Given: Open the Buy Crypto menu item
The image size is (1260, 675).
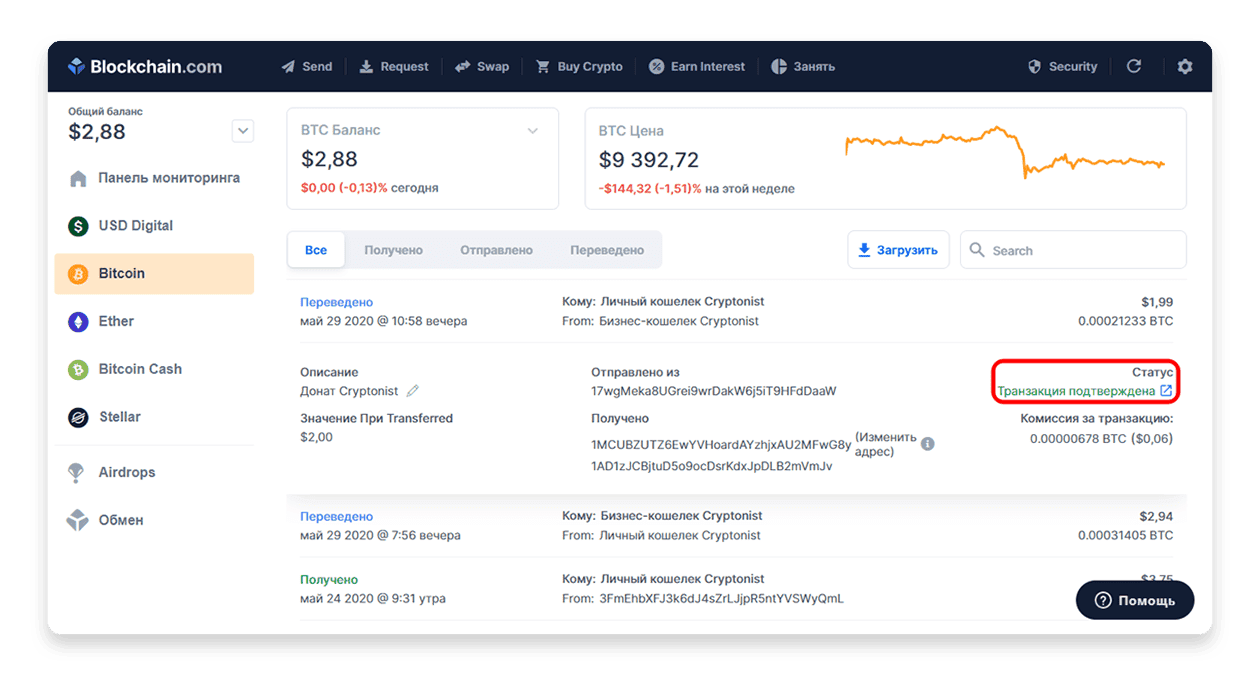Looking at the screenshot, I should click(x=579, y=67).
